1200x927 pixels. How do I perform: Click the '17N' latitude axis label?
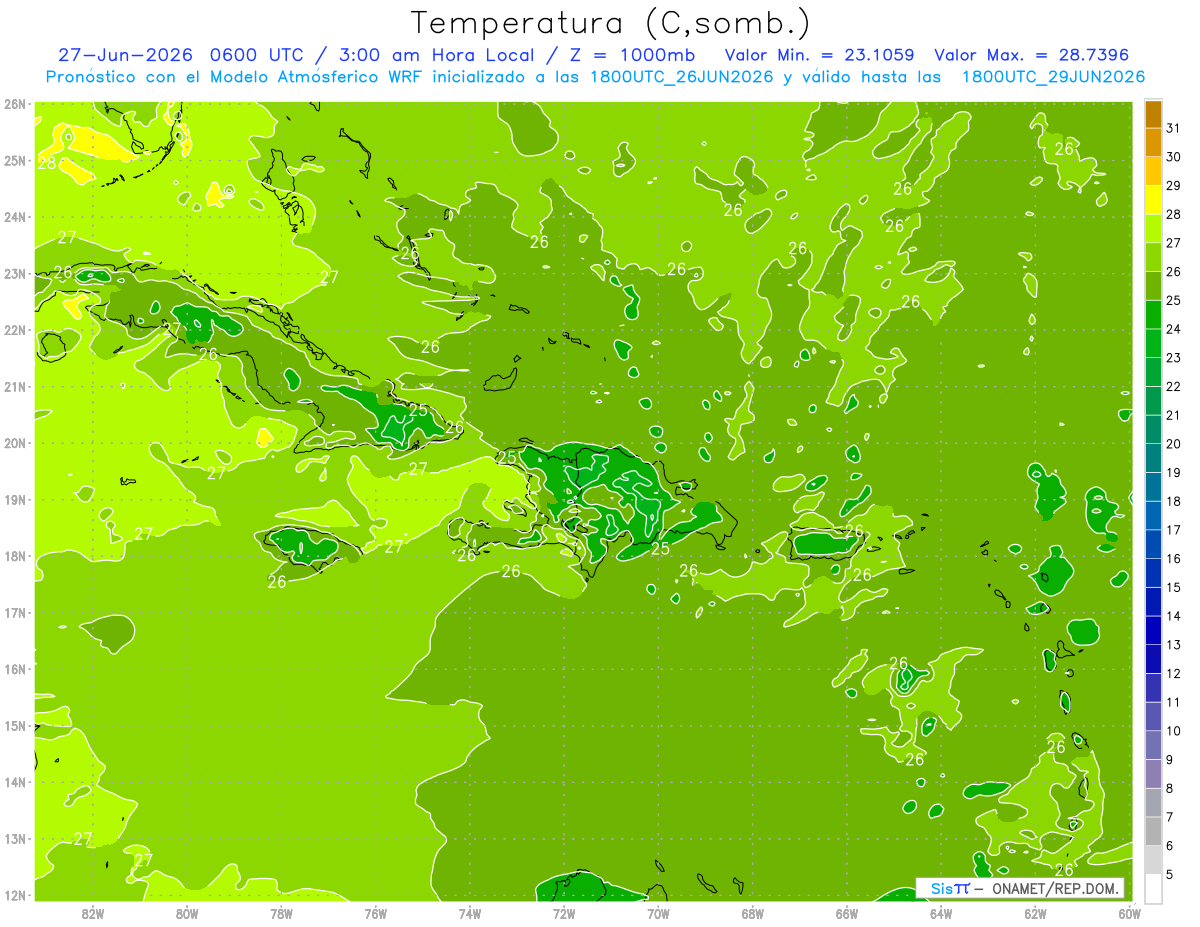pyautogui.click(x=15, y=613)
